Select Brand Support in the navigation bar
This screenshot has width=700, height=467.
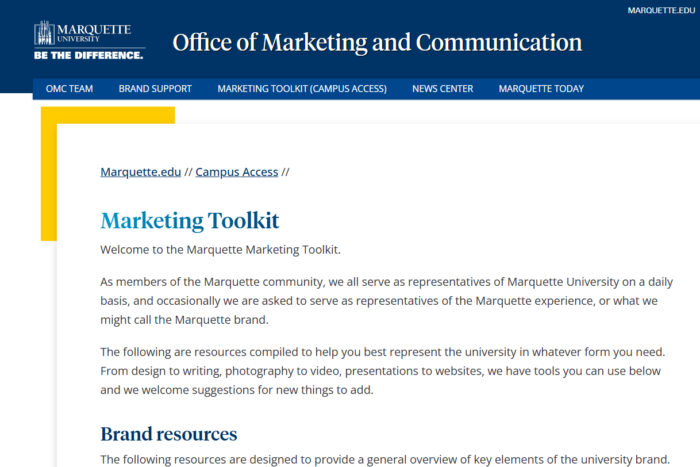155,89
